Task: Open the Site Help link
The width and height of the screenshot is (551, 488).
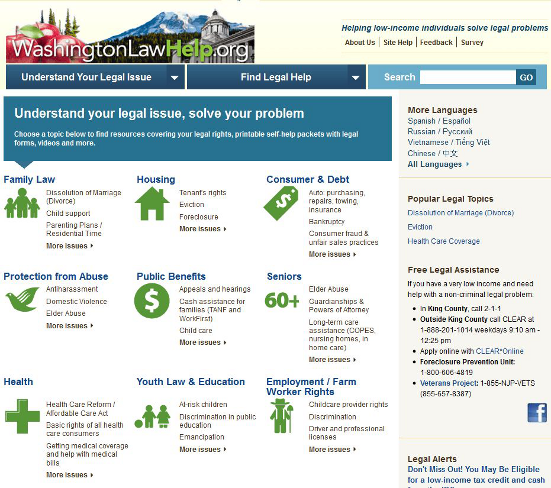Action: [x=398, y=43]
